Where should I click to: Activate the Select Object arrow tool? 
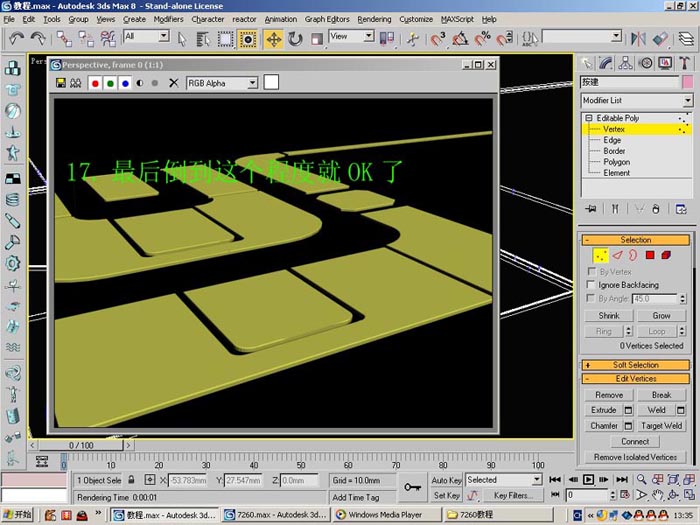click(181, 39)
